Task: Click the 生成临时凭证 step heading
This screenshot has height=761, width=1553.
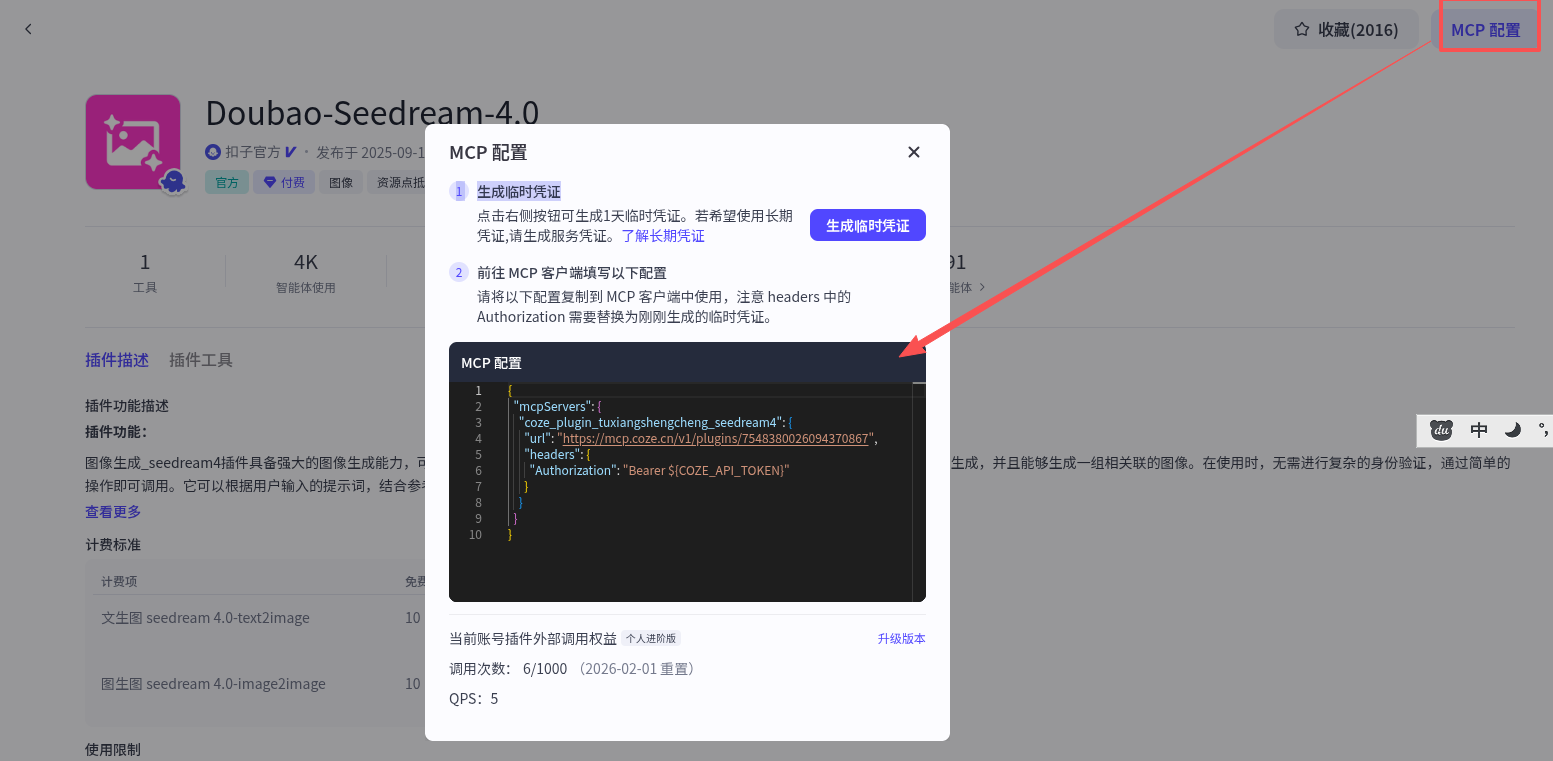Action: (x=519, y=191)
